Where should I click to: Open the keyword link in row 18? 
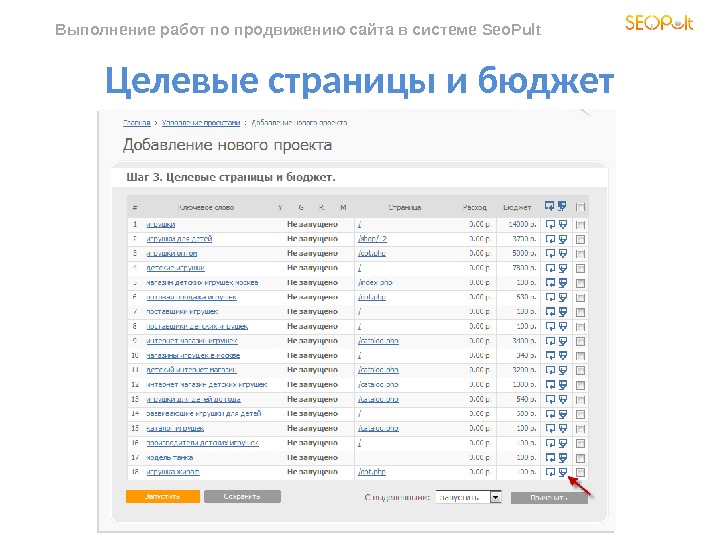173,472
